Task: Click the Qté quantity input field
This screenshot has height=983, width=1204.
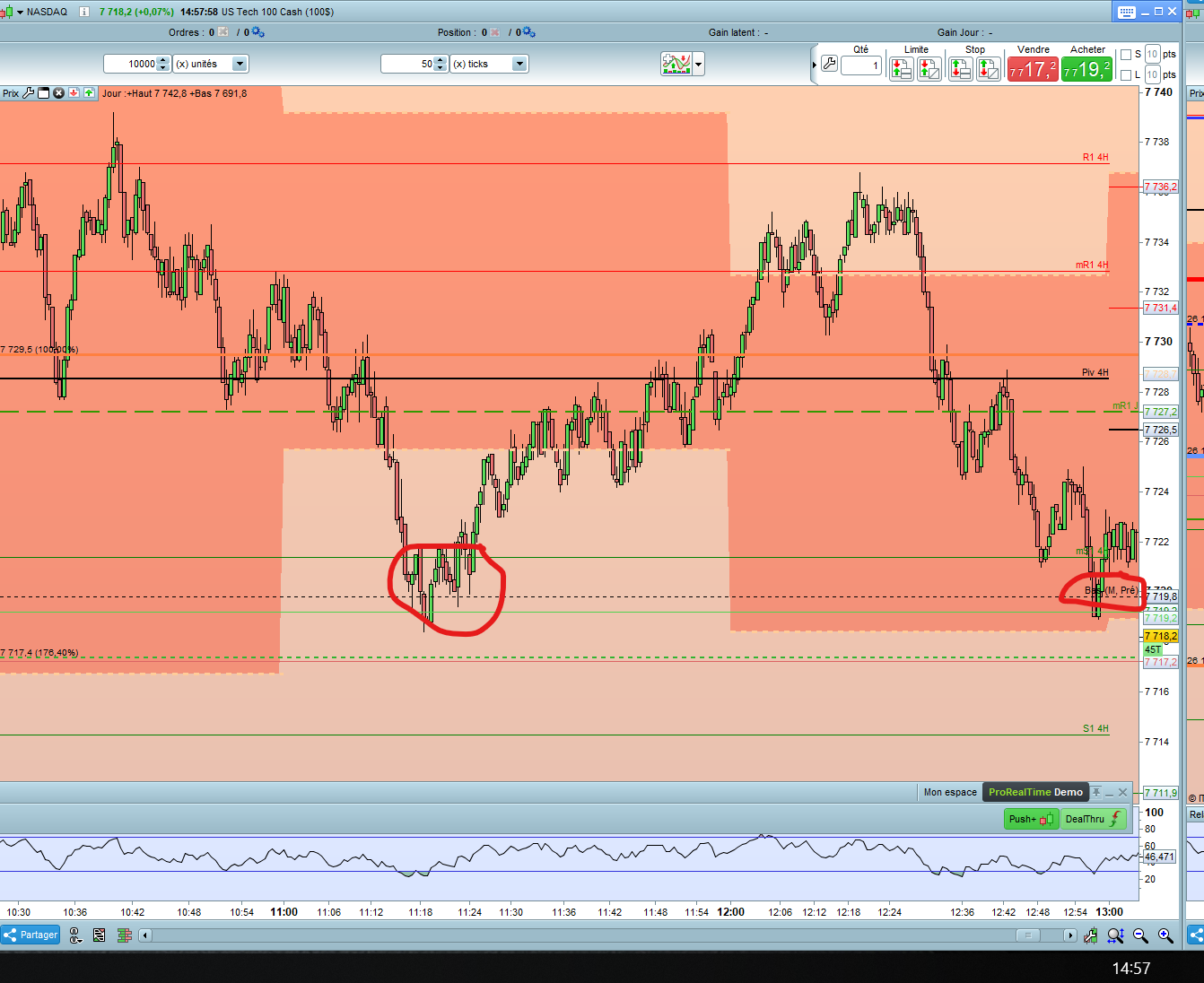Action: (861, 65)
